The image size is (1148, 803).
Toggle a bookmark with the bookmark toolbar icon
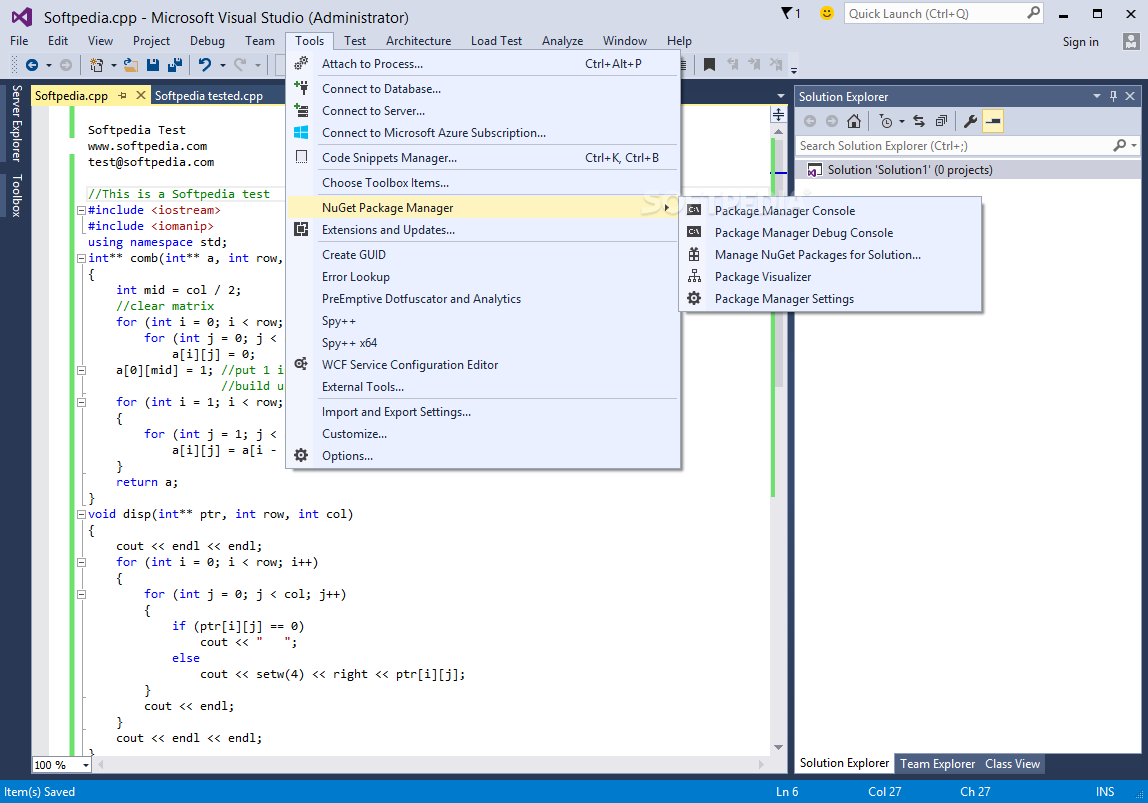(709, 65)
